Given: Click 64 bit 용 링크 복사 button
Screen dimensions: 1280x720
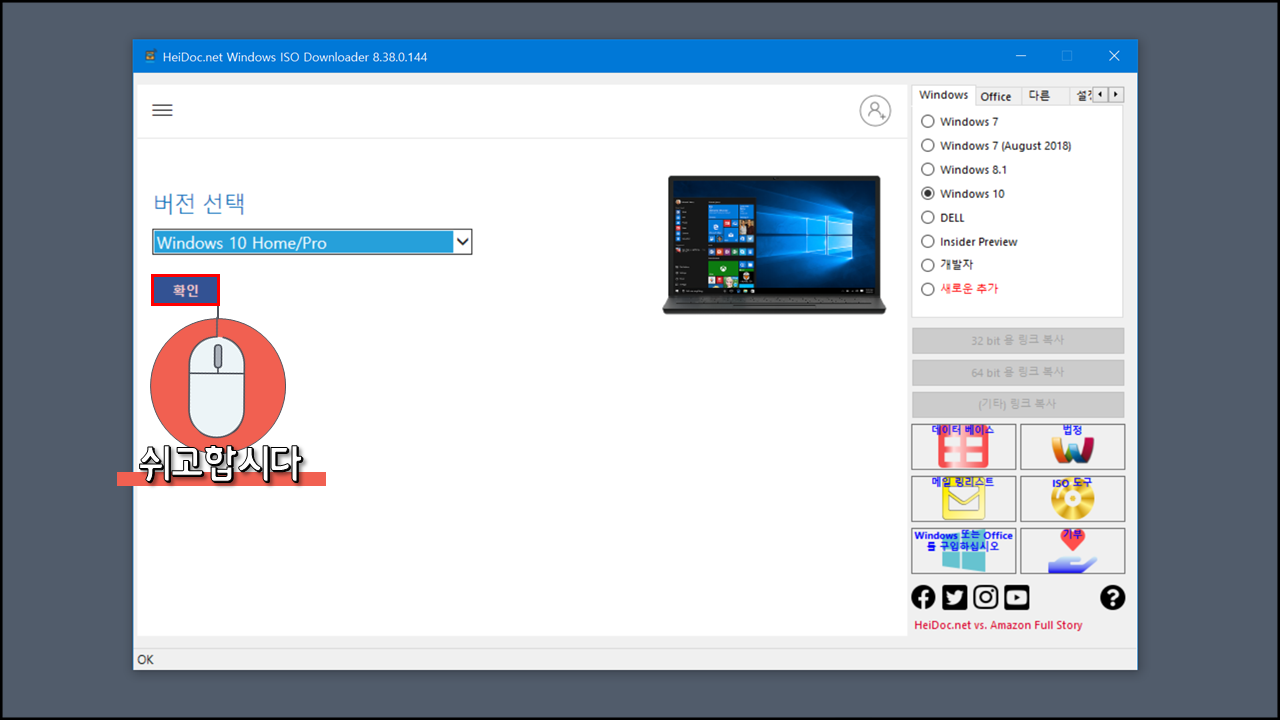Looking at the screenshot, I should tap(1018, 373).
